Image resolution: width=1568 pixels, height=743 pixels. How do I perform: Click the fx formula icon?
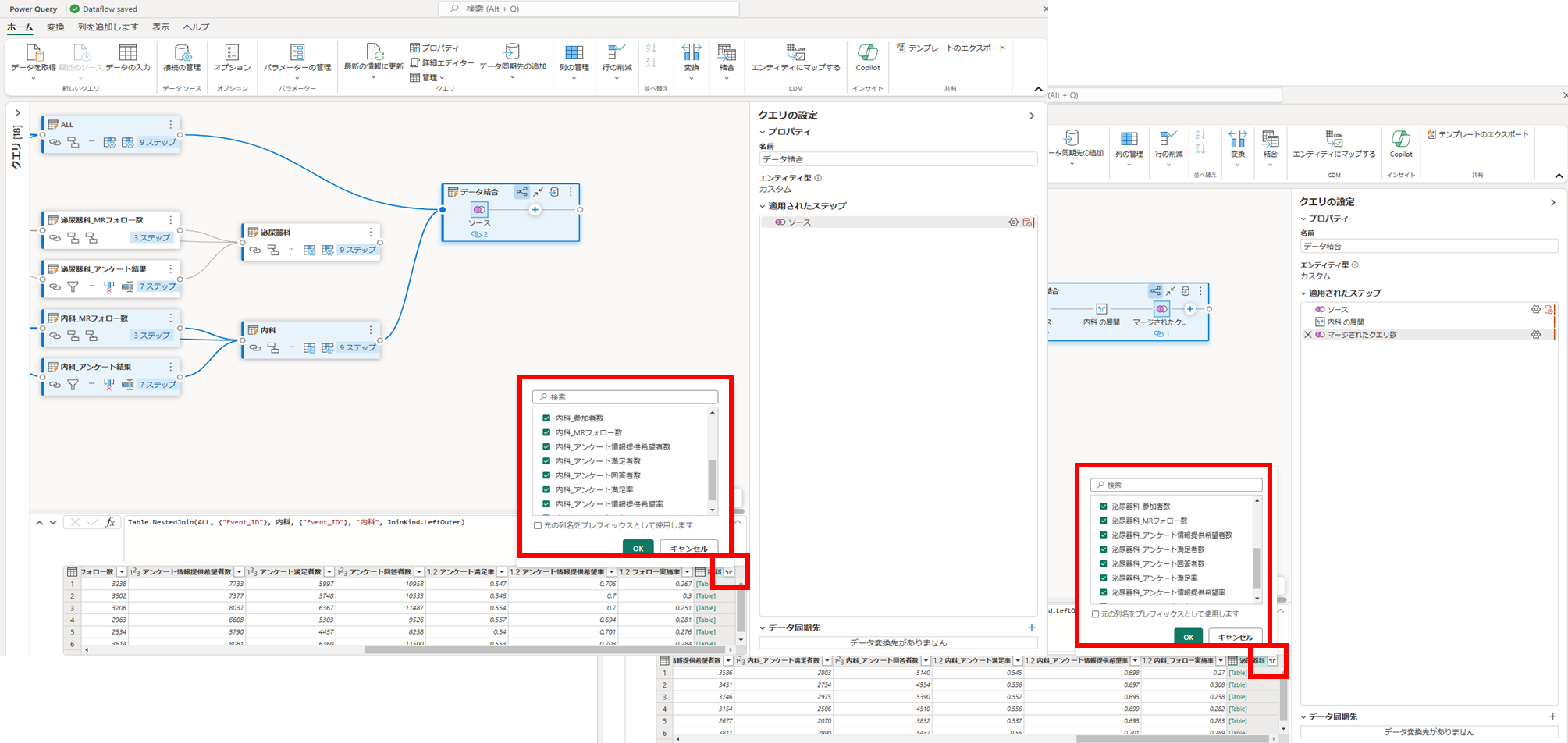110,522
